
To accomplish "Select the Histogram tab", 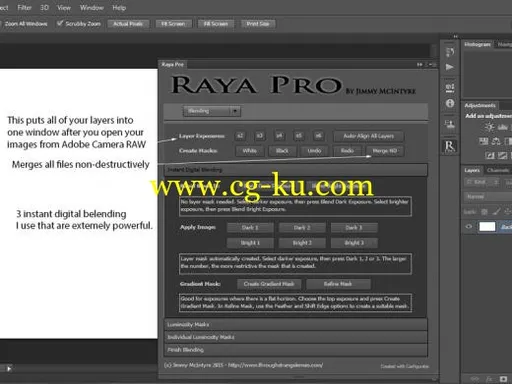I will click(478, 44).
